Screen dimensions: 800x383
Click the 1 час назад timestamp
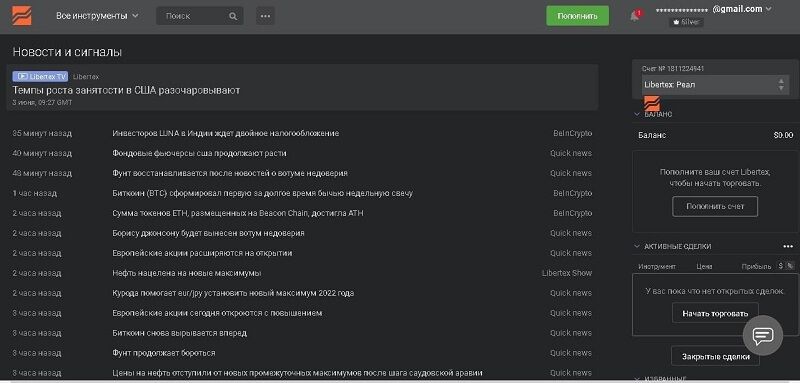click(x=35, y=193)
